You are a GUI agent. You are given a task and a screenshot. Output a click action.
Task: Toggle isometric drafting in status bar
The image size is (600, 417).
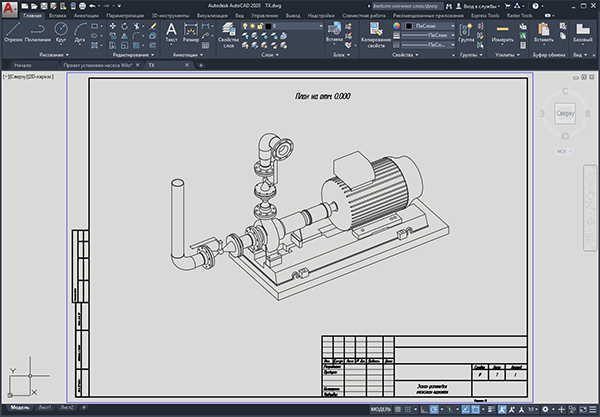[450, 409]
